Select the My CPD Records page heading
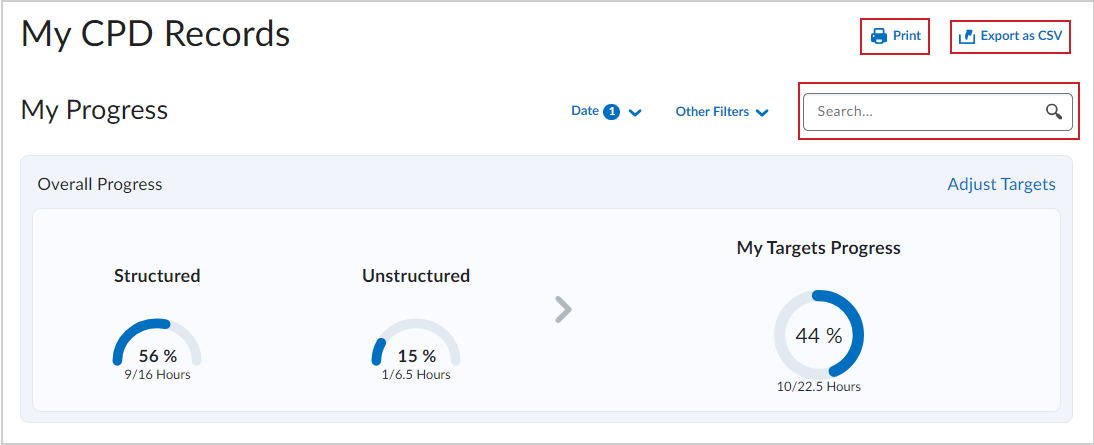This screenshot has width=1094, height=445. pyautogui.click(x=156, y=34)
